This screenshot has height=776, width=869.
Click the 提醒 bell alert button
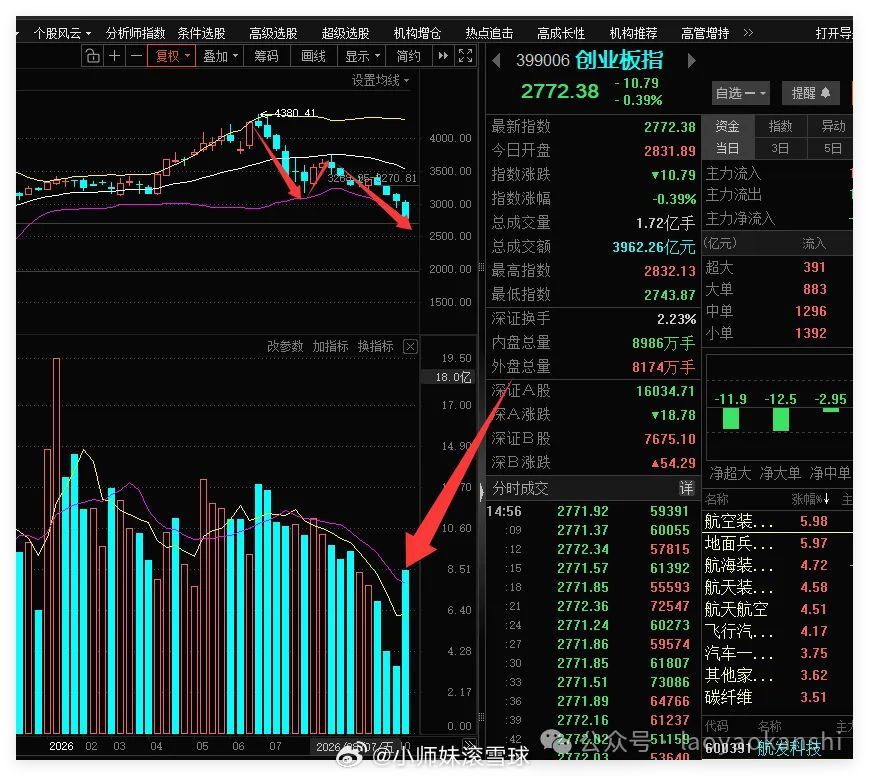click(811, 93)
